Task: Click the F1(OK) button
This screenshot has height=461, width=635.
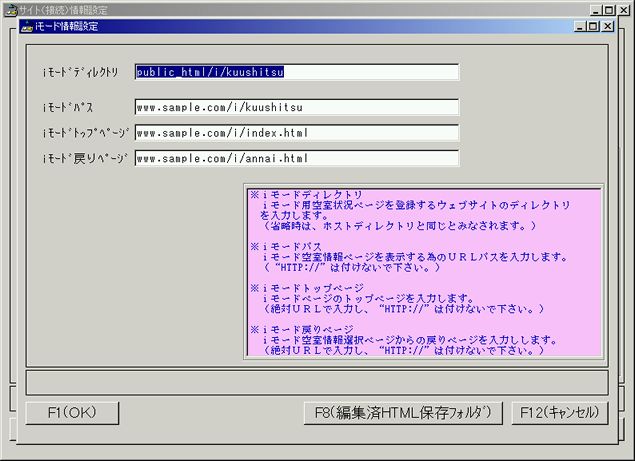Action: (72, 413)
